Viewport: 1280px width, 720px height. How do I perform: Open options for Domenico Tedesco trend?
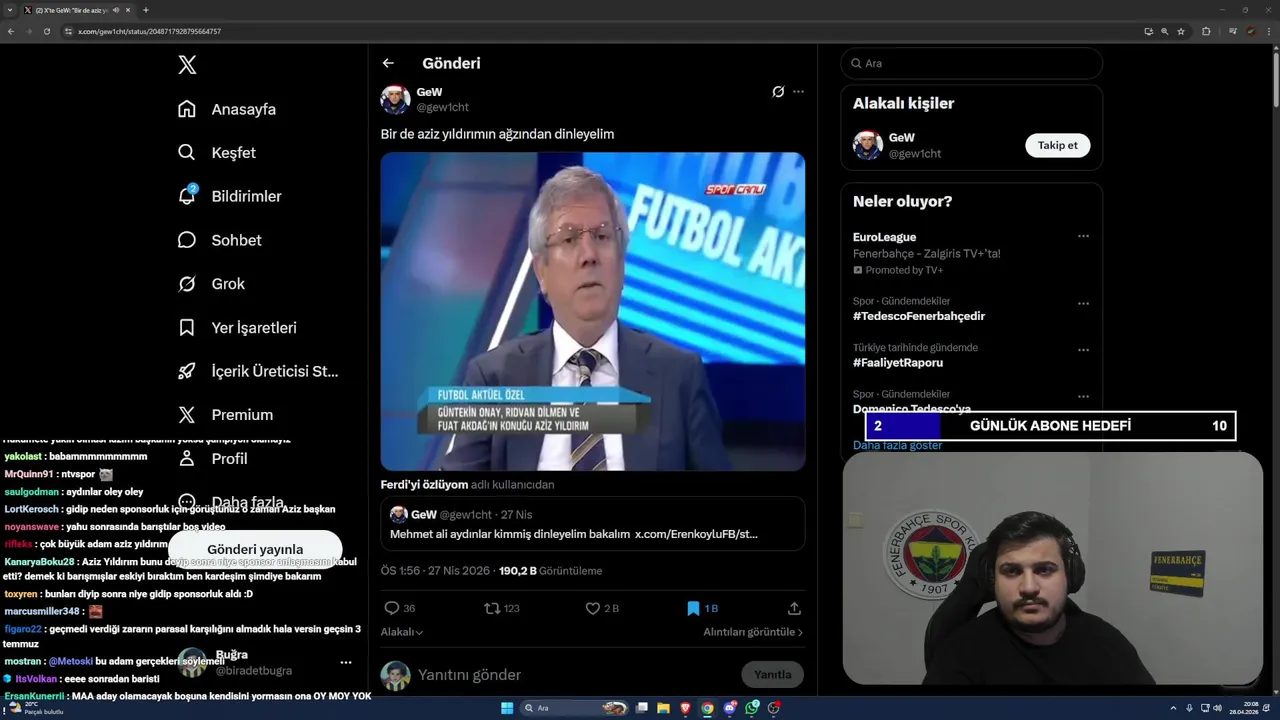coord(1083,397)
